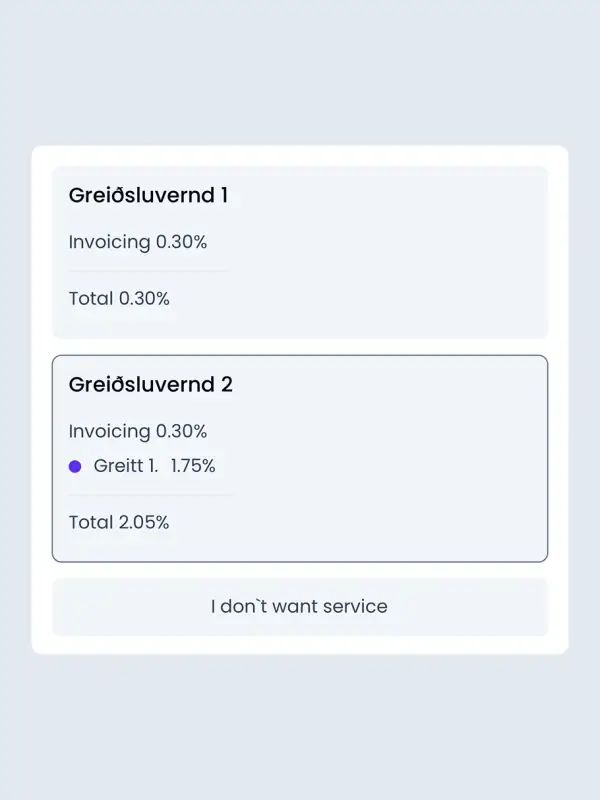Click the "2.05%" value next to Total
Image resolution: width=600 pixels, height=800 pixels.
pyautogui.click(x=144, y=522)
